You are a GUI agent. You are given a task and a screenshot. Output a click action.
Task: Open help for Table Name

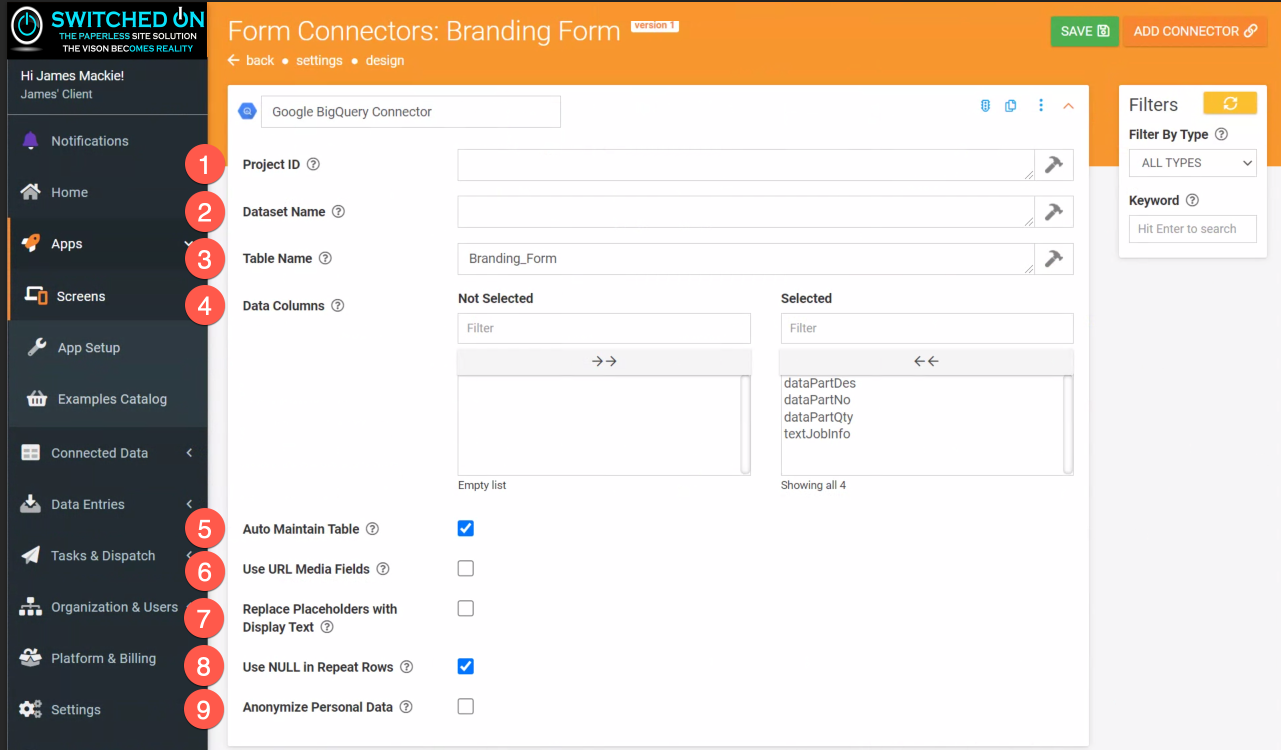325,258
